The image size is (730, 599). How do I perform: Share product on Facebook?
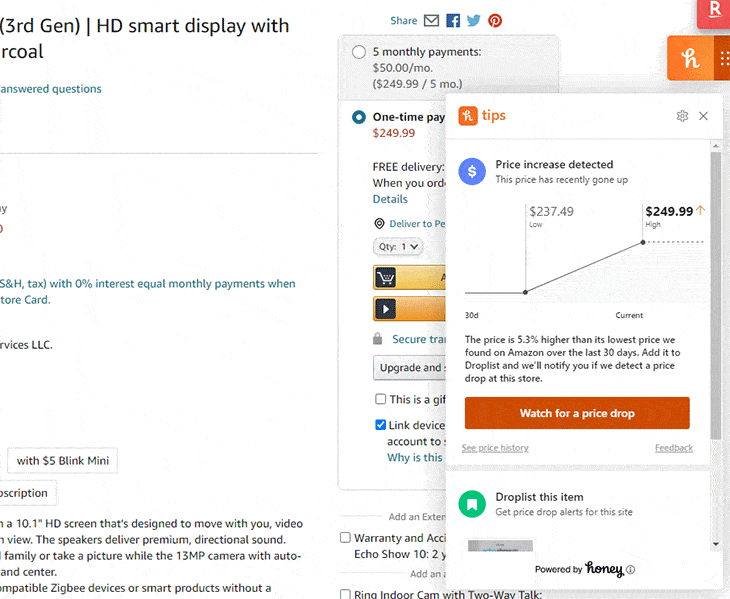(453, 20)
